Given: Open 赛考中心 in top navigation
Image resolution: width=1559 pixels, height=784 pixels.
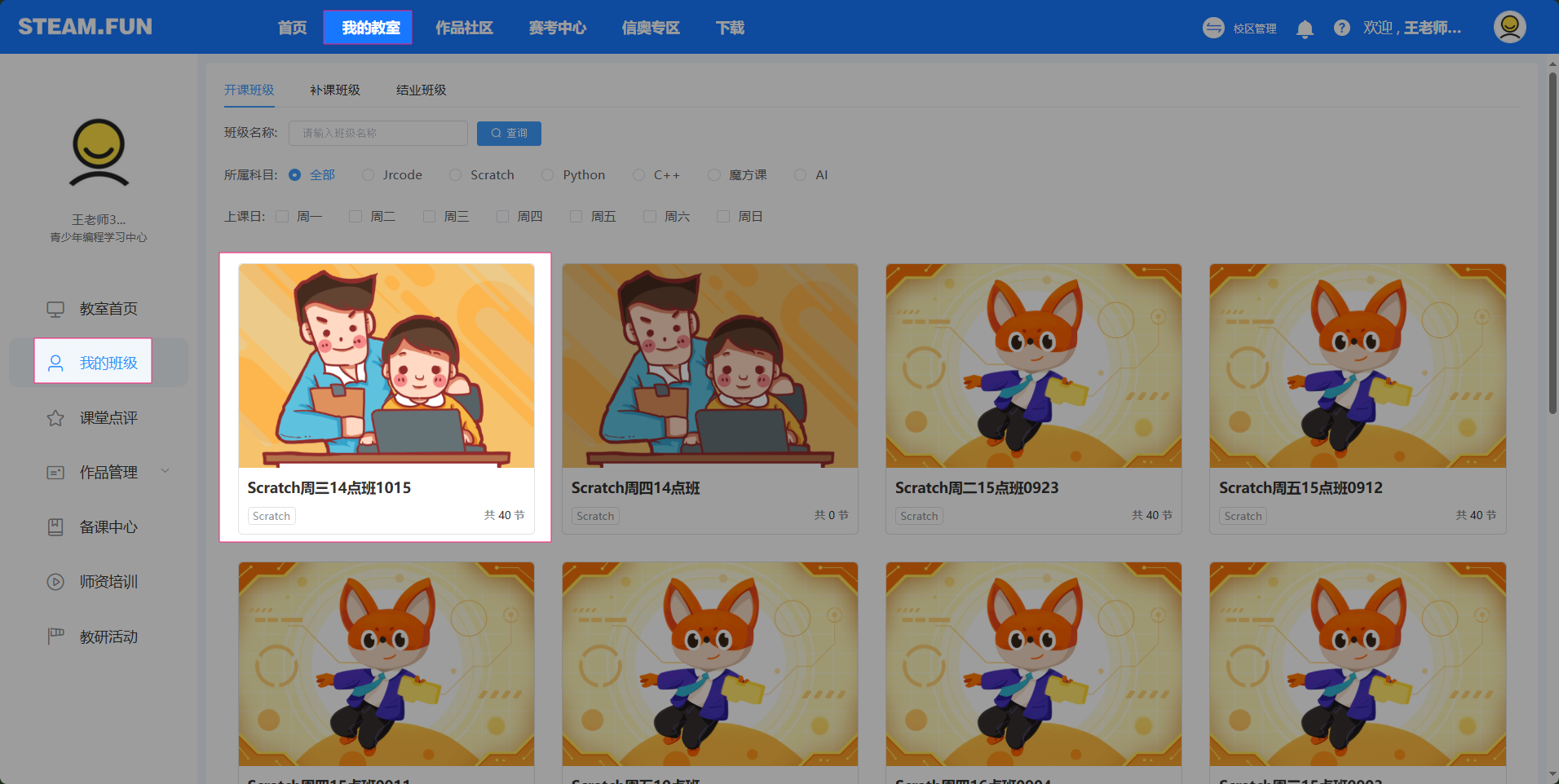Looking at the screenshot, I should (x=558, y=28).
